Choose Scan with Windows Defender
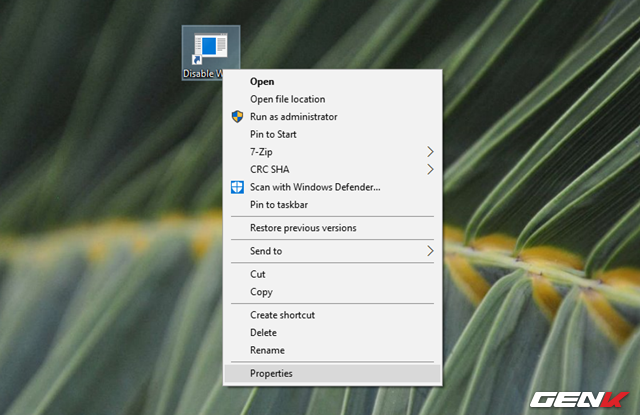Image resolution: width=640 pixels, height=415 pixels. (x=332, y=187)
